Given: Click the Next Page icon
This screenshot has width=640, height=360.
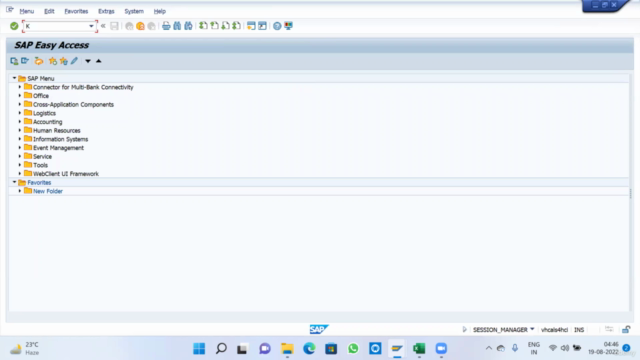Looking at the screenshot, I should [x=225, y=26].
